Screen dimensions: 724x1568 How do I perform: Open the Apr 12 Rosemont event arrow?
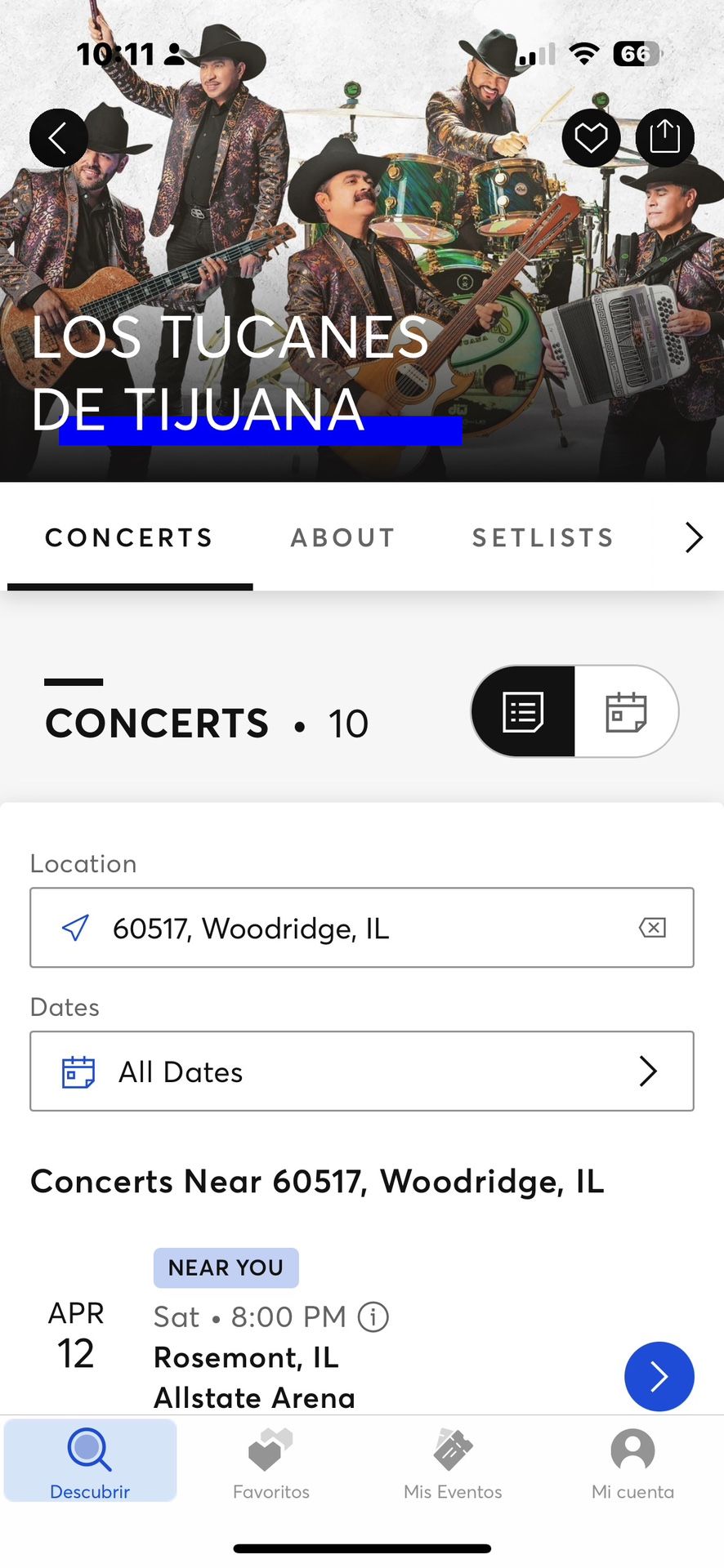(x=659, y=1376)
